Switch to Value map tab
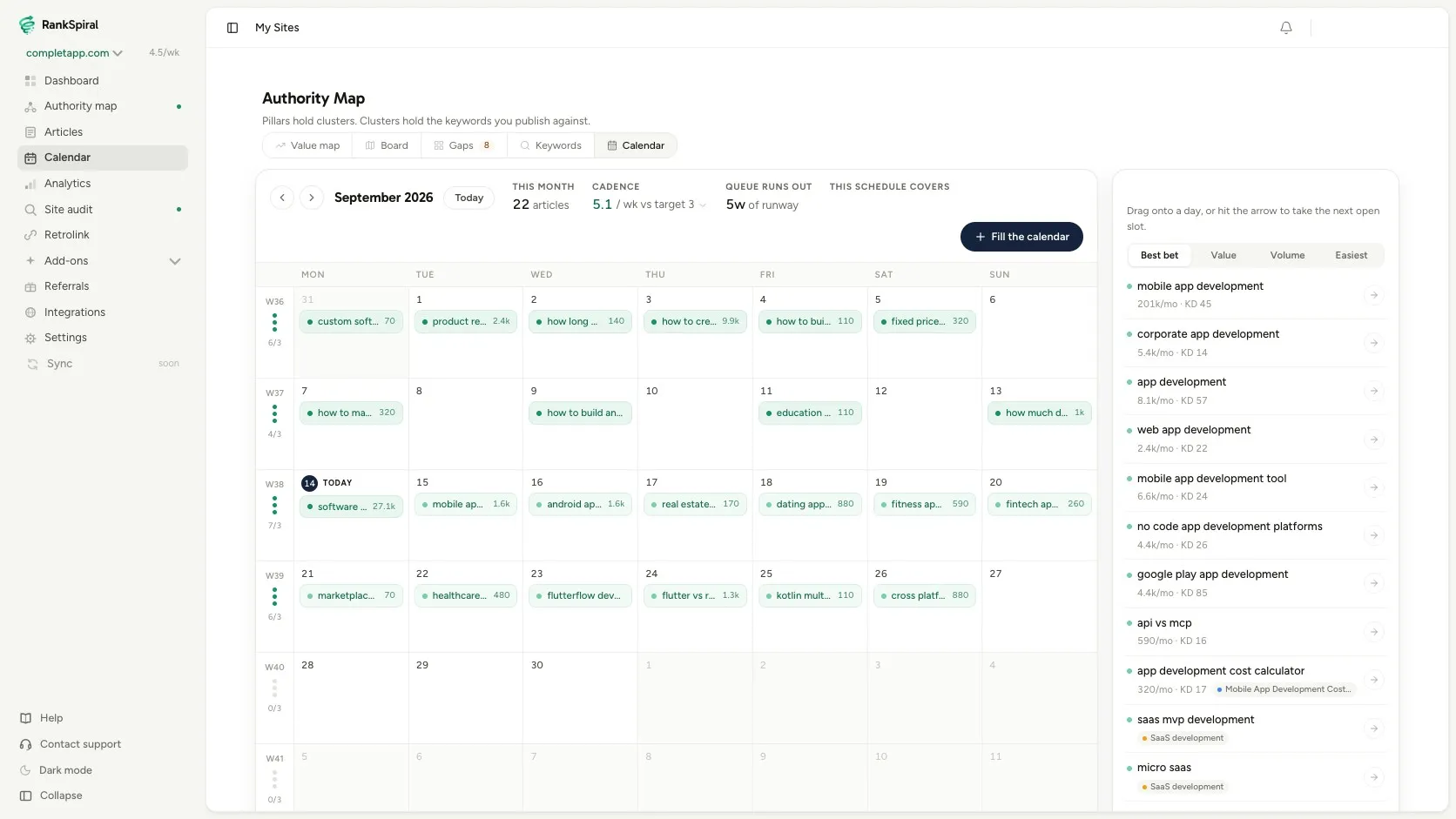The width and height of the screenshot is (1456, 819). pyautogui.click(x=307, y=145)
